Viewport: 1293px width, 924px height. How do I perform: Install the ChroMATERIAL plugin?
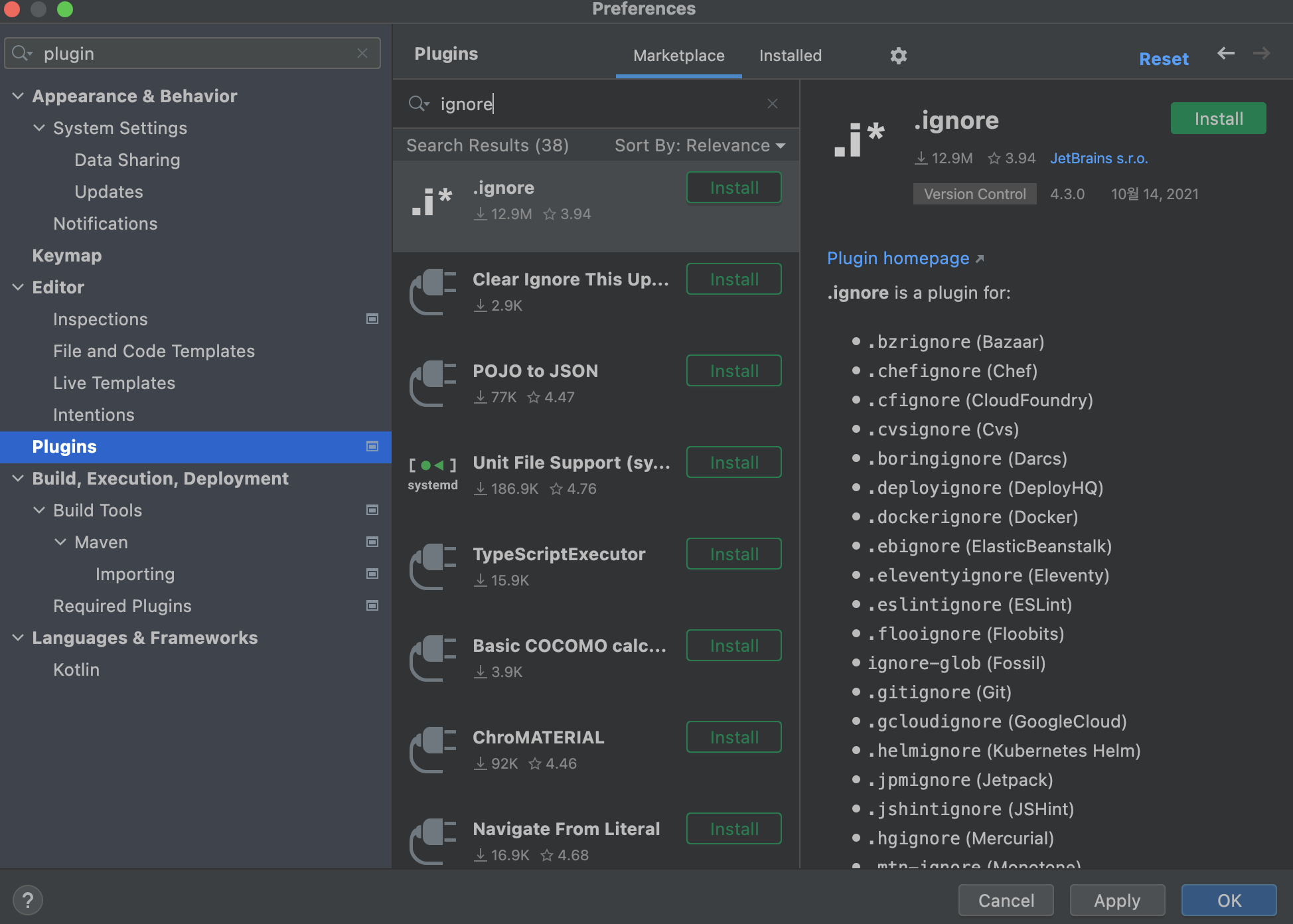(x=733, y=737)
